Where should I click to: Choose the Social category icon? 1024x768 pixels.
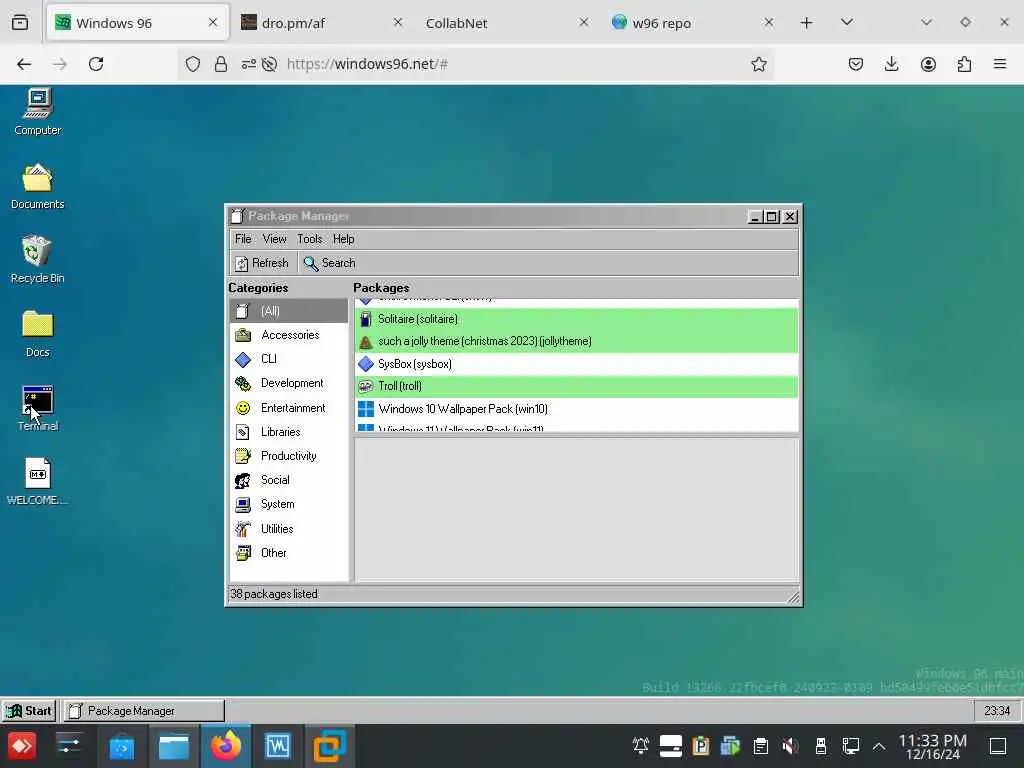pos(243,481)
